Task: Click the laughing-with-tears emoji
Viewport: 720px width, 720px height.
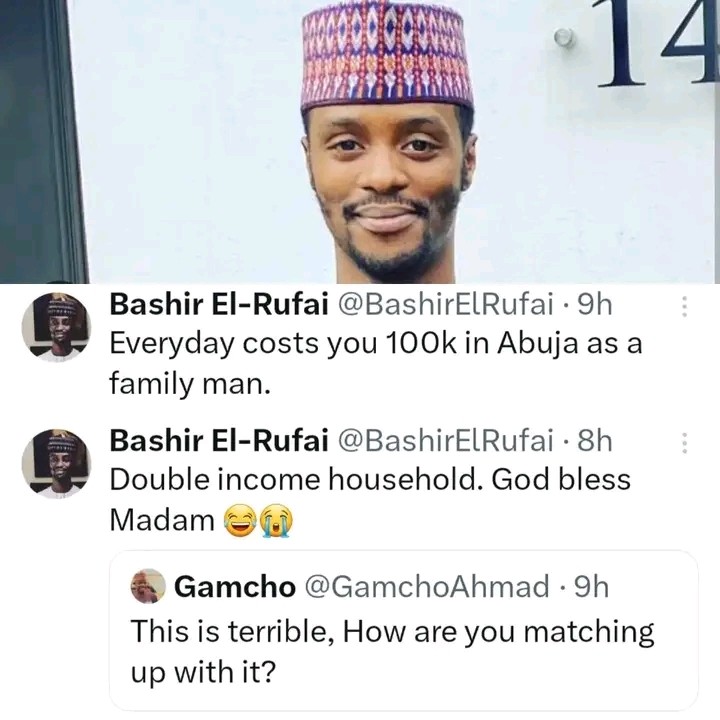Action: (x=239, y=521)
